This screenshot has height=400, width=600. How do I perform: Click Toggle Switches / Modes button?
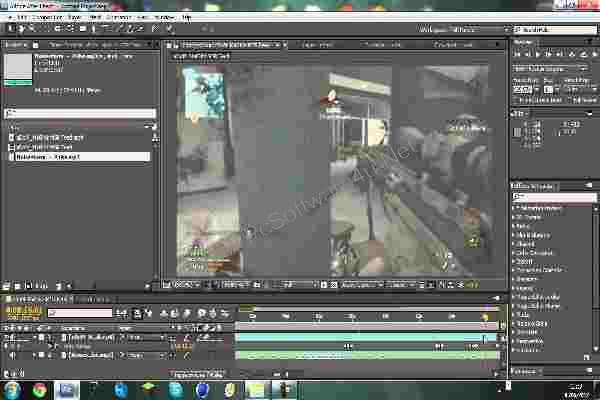coord(197,374)
